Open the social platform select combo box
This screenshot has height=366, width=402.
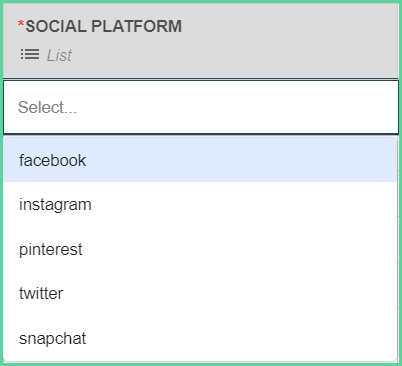point(201,107)
